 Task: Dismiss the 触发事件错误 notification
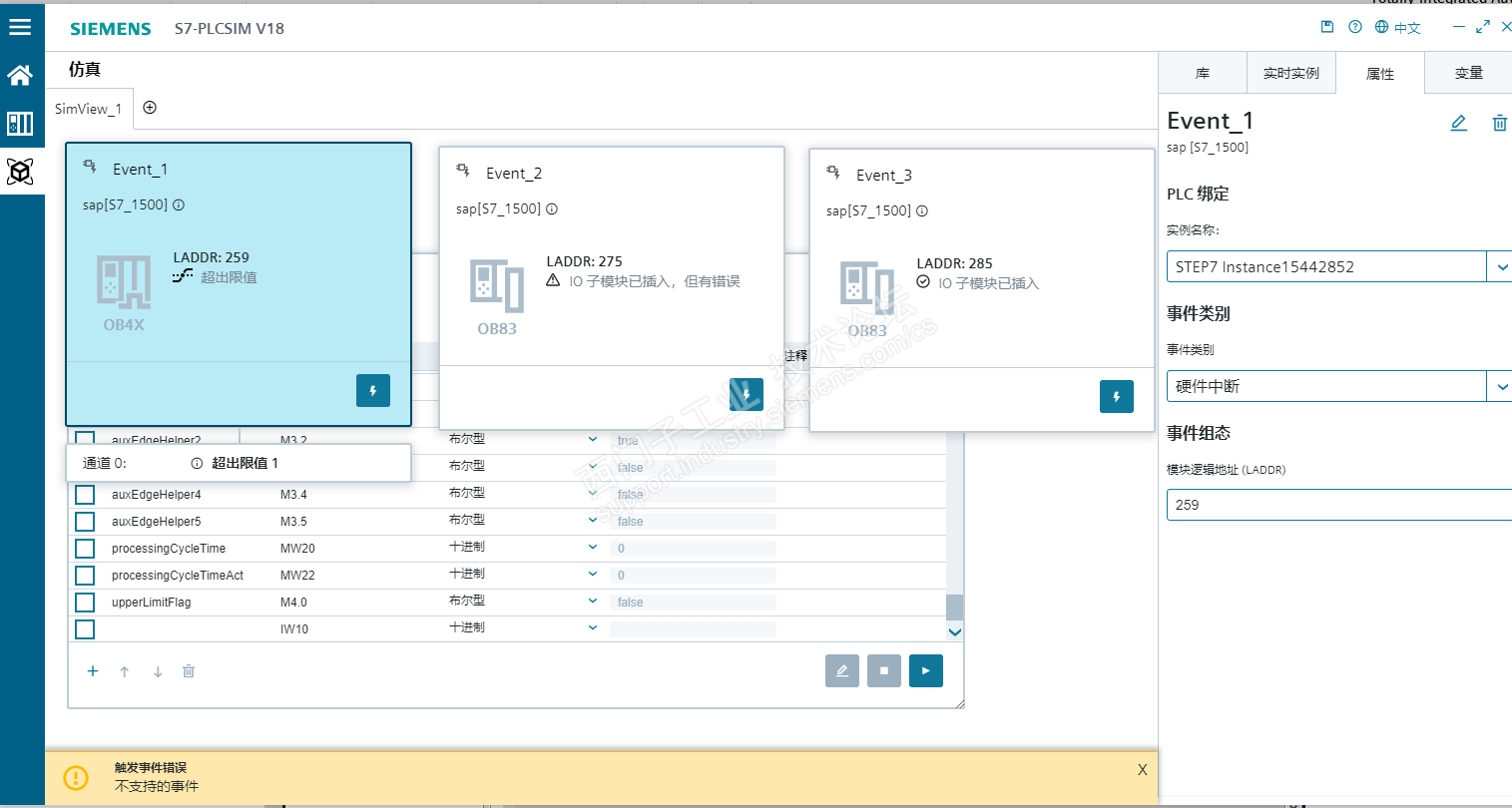coord(1143,770)
